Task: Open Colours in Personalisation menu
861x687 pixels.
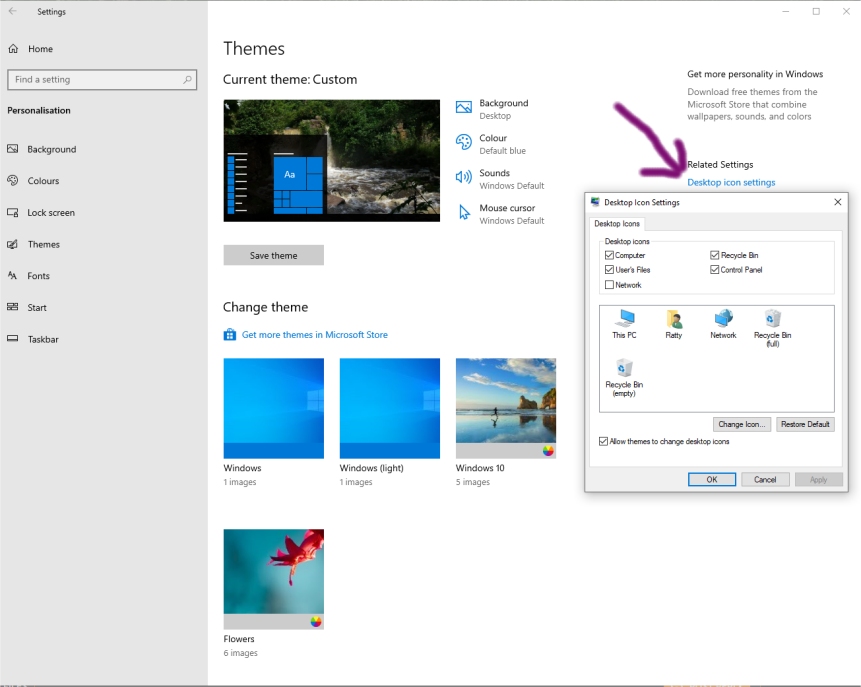Action: point(43,181)
